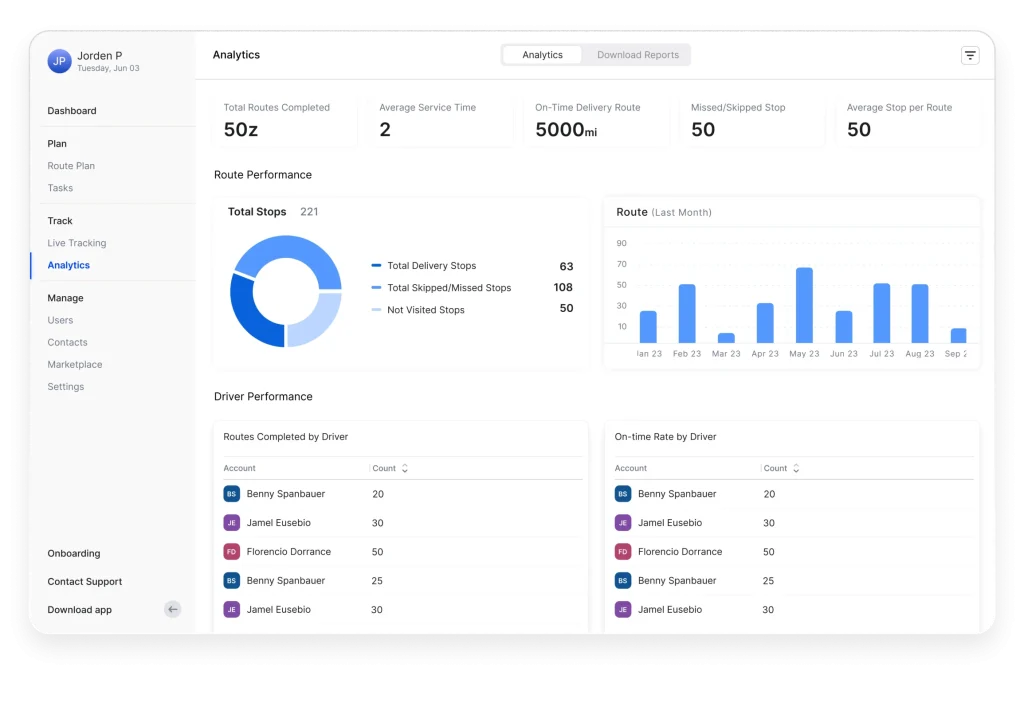
Task: Click the May 23 bar in Route chart
Action: 804,305
